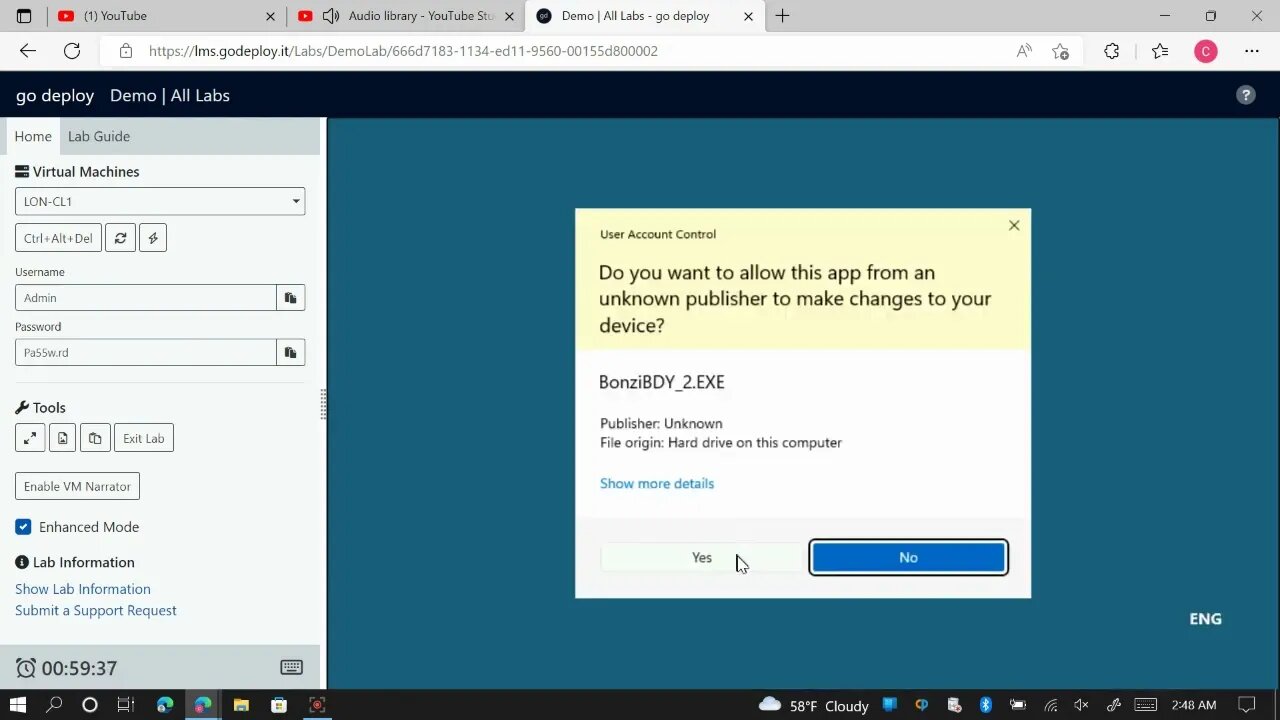Open the notification center icon
This screenshot has height=720, width=1280.
1247,705
